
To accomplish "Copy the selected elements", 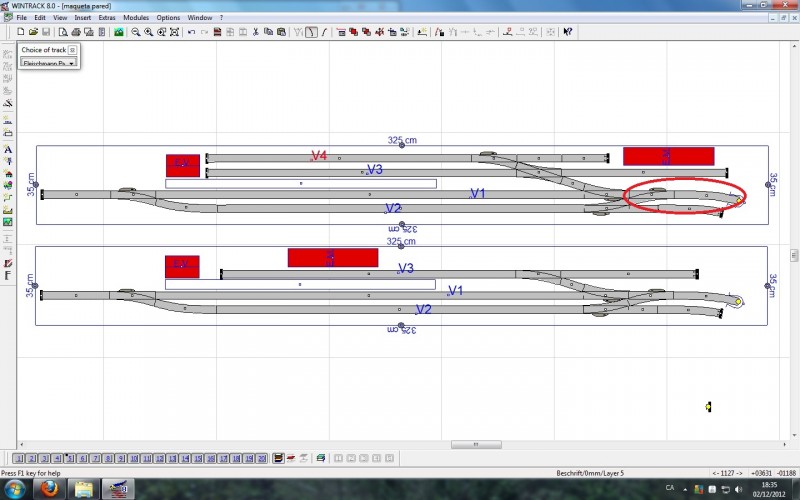I will [x=268, y=32].
